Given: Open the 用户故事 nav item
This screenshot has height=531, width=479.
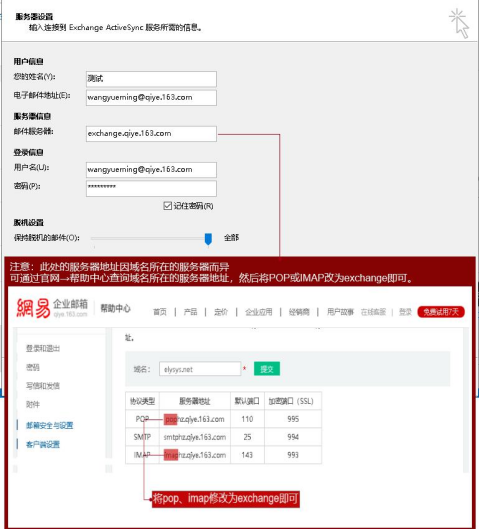Looking at the screenshot, I should (x=340, y=312).
